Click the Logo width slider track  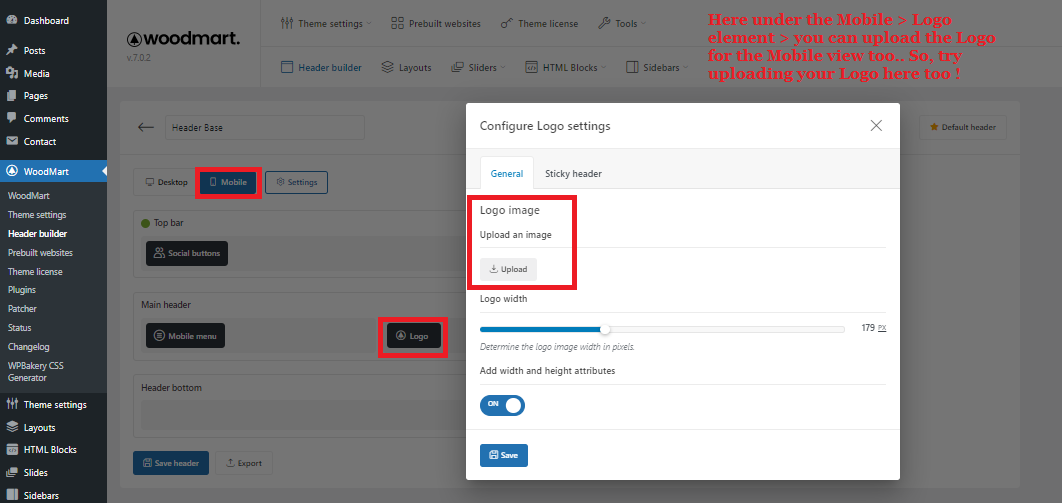(662, 330)
